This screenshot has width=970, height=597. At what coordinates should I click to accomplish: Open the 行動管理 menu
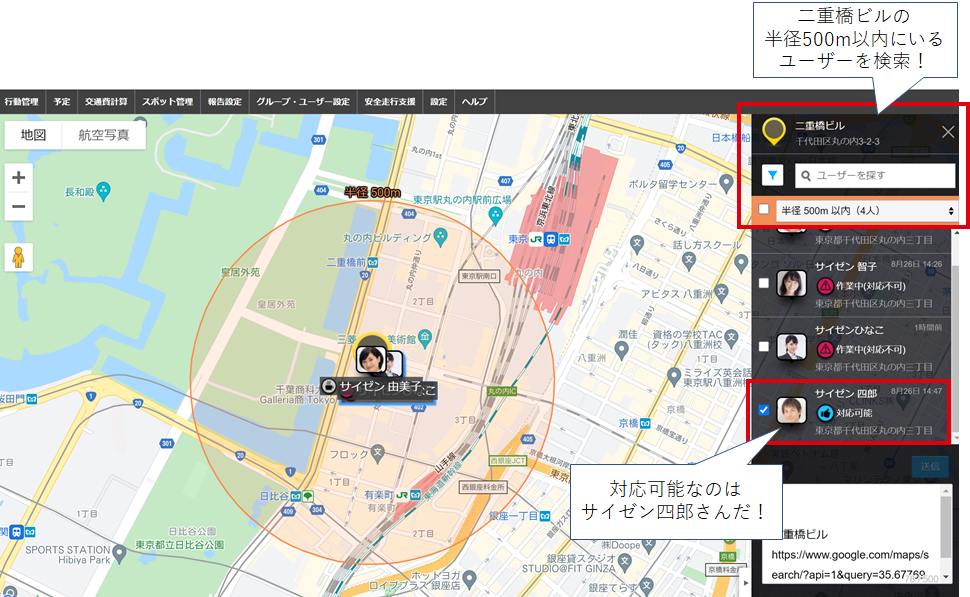pyautogui.click(x=22, y=101)
